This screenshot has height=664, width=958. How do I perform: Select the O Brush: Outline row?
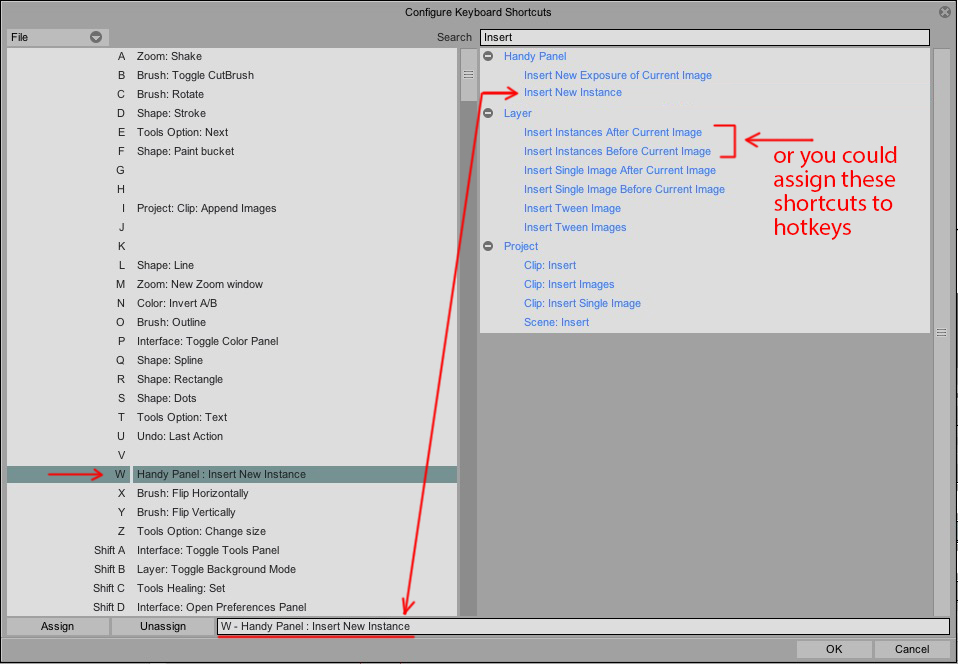(232, 322)
